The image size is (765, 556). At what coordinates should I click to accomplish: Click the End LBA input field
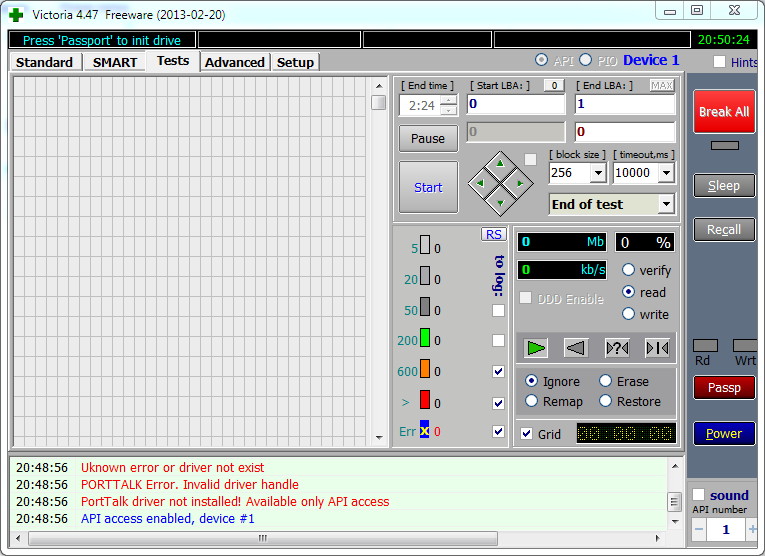pos(625,104)
